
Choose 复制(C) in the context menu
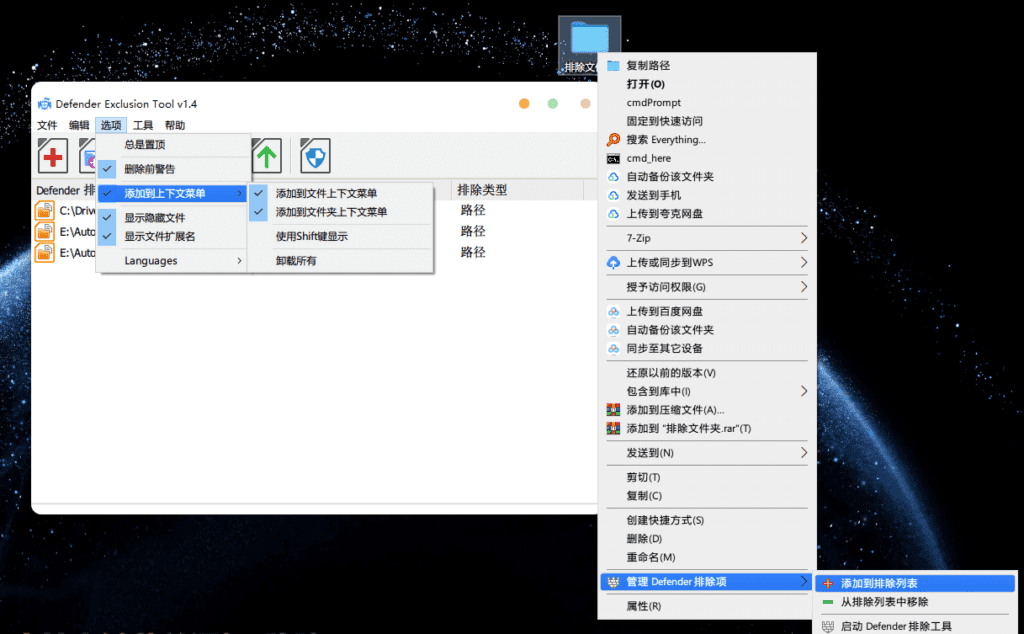click(707, 496)
